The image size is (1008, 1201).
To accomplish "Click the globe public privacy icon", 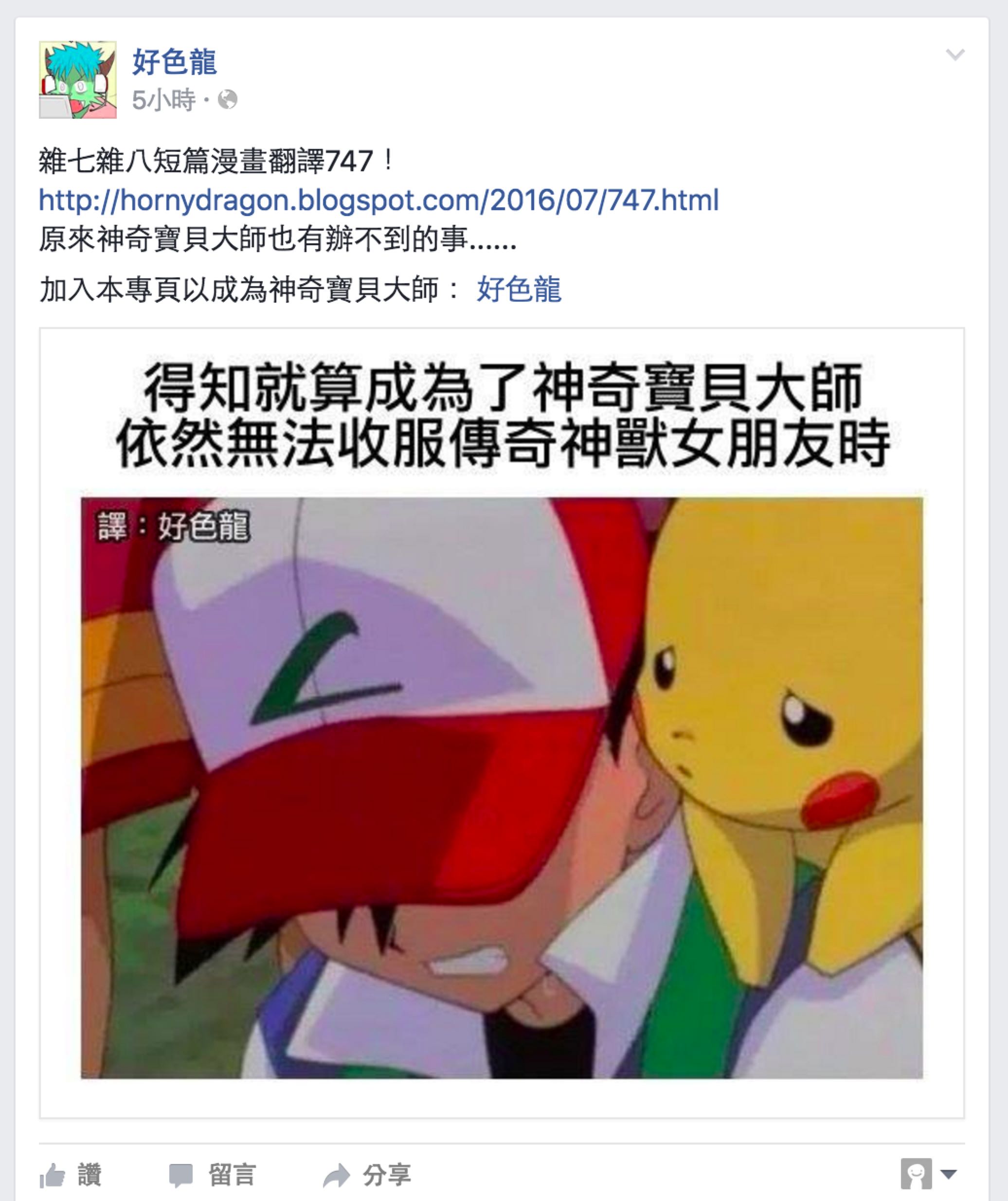I will 228,99.
